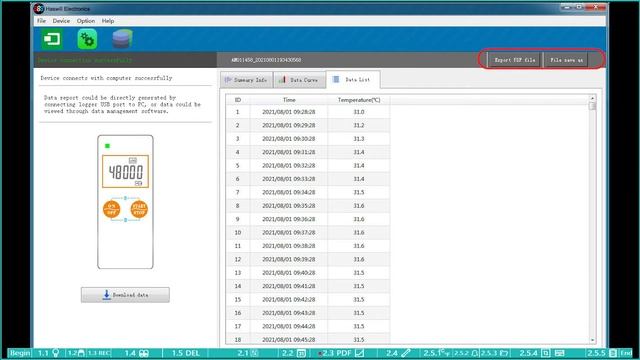Click the orange ON/OFF button on device image
Image resolution: width=640 pixels, height=360 pixels.
pos(111,209)
